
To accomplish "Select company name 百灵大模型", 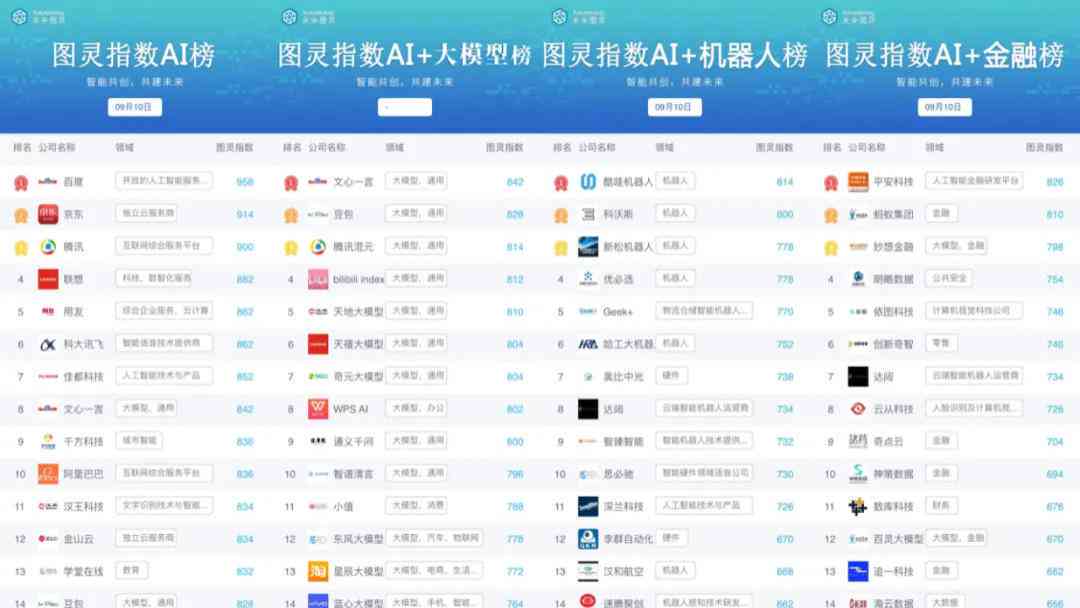I will [898, 538].
